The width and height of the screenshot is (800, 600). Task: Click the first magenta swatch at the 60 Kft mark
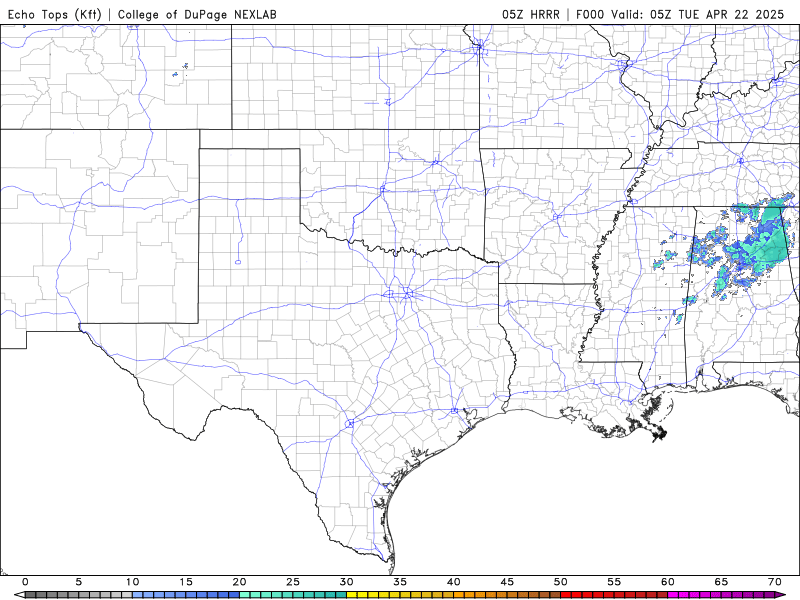click(x=673, y=595)
